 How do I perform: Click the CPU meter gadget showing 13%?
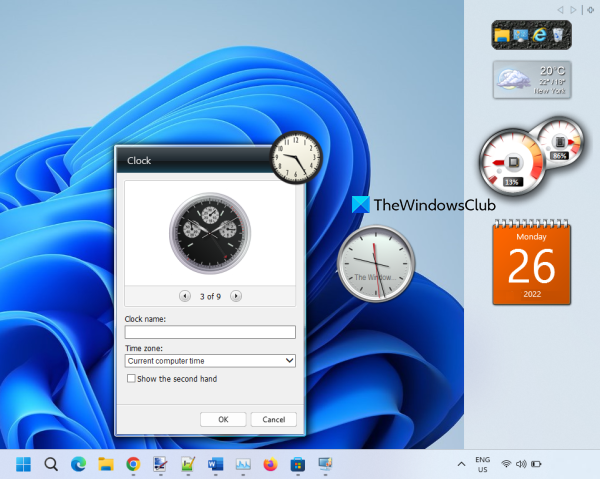(510, 162)
